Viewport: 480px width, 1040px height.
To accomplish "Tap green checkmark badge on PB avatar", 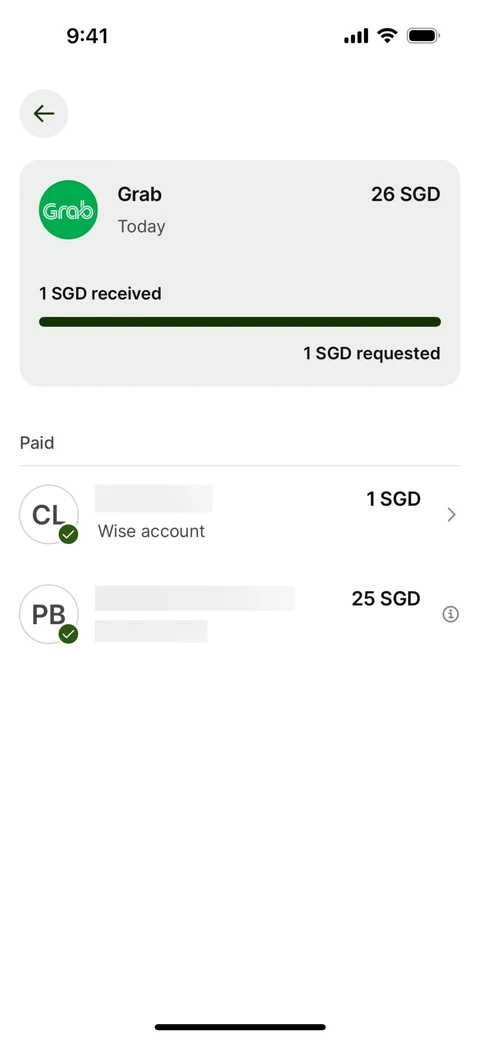I will tap(68, 634).
